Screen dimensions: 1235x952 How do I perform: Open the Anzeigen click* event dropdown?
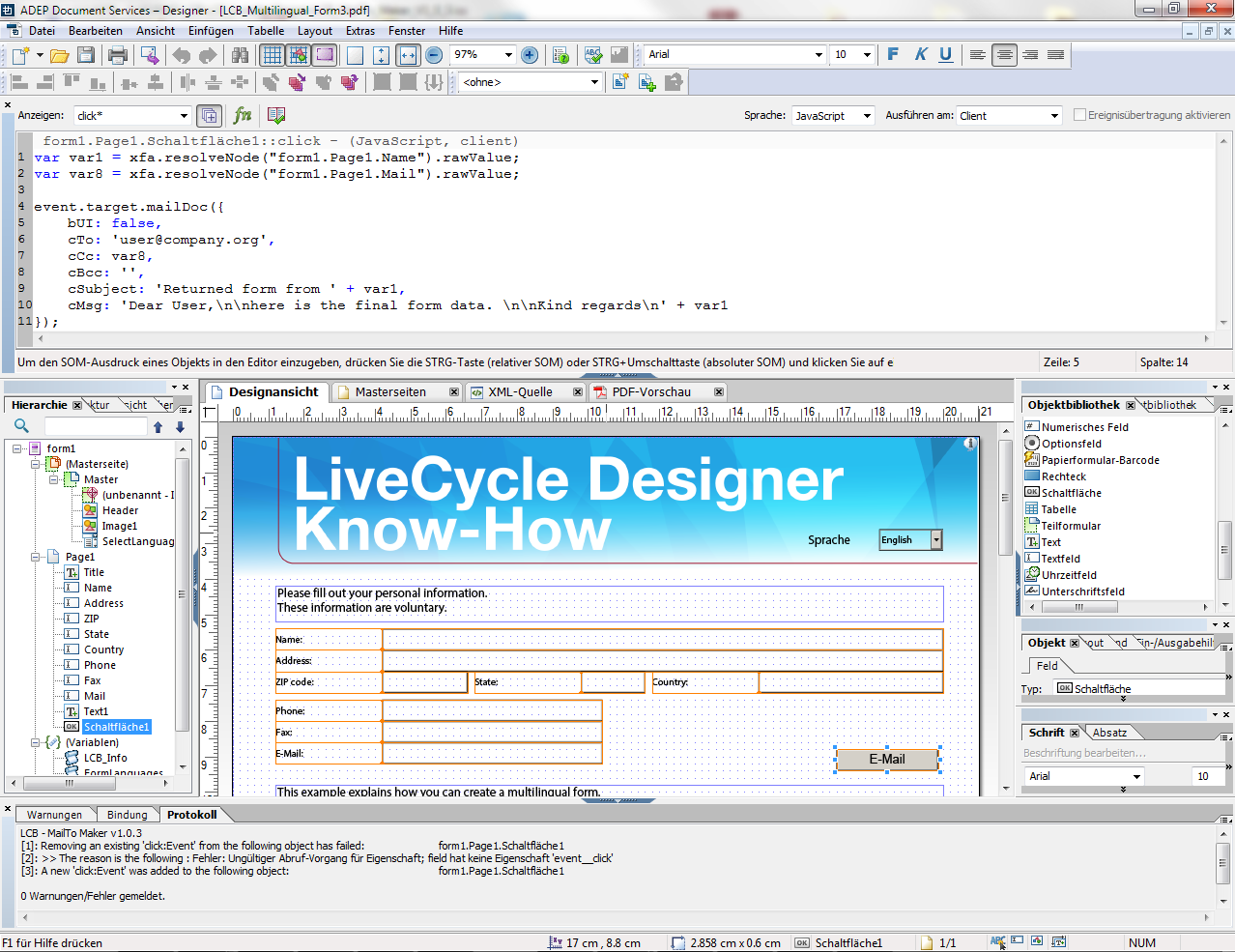coord(184,116)
